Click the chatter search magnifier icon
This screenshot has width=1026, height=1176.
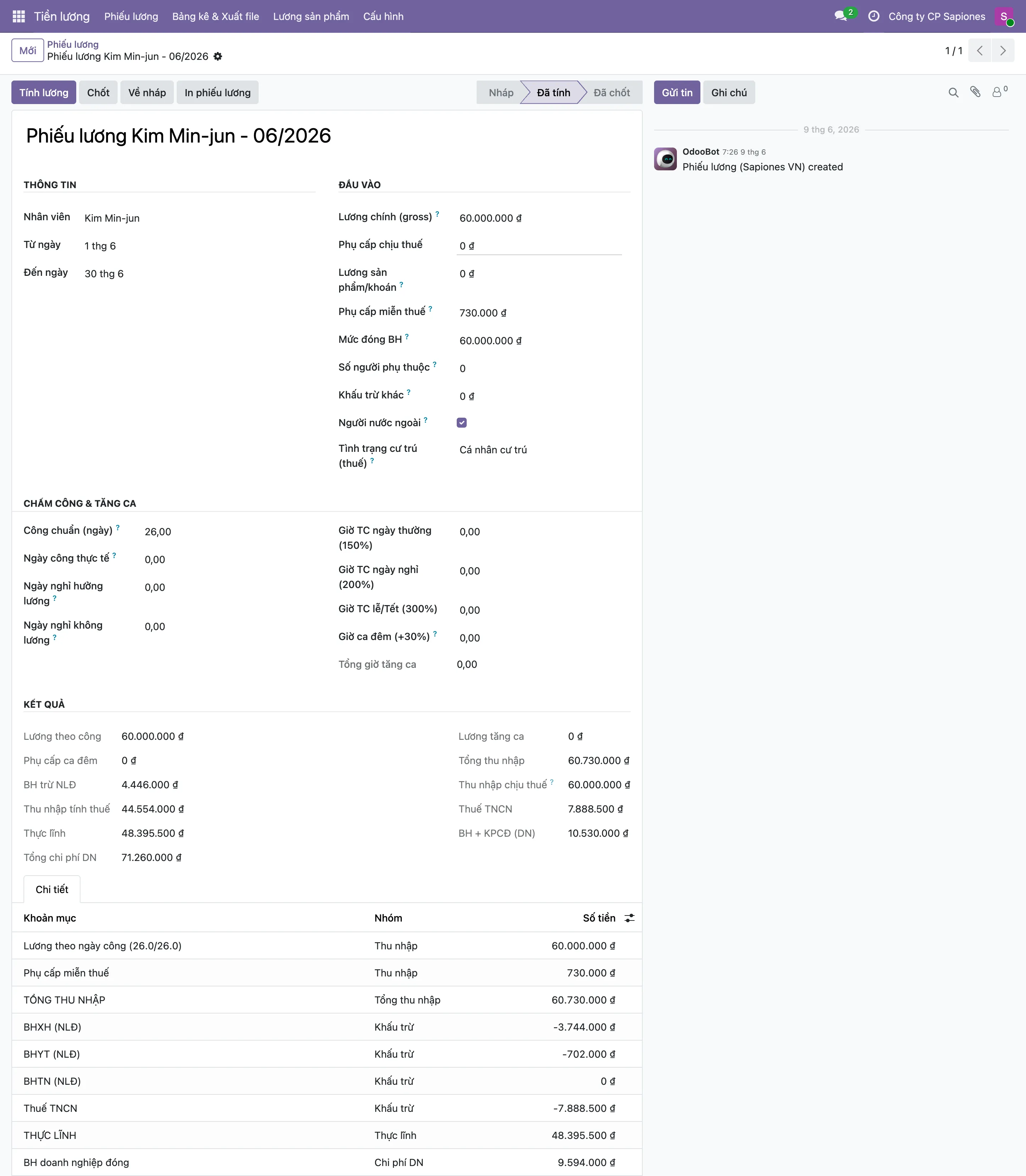[x=953, y=92]
